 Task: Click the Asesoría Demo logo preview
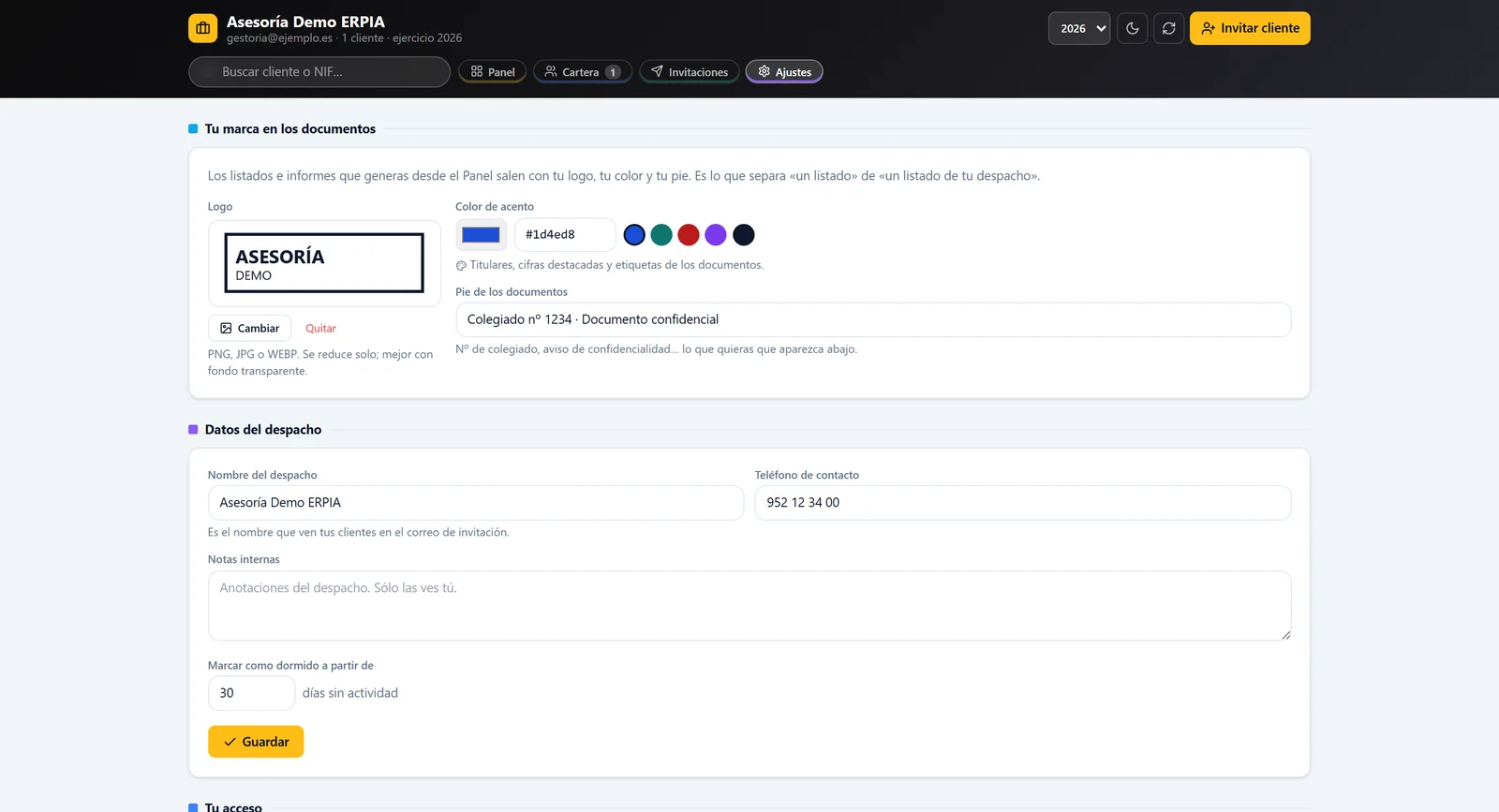point(324,263)
